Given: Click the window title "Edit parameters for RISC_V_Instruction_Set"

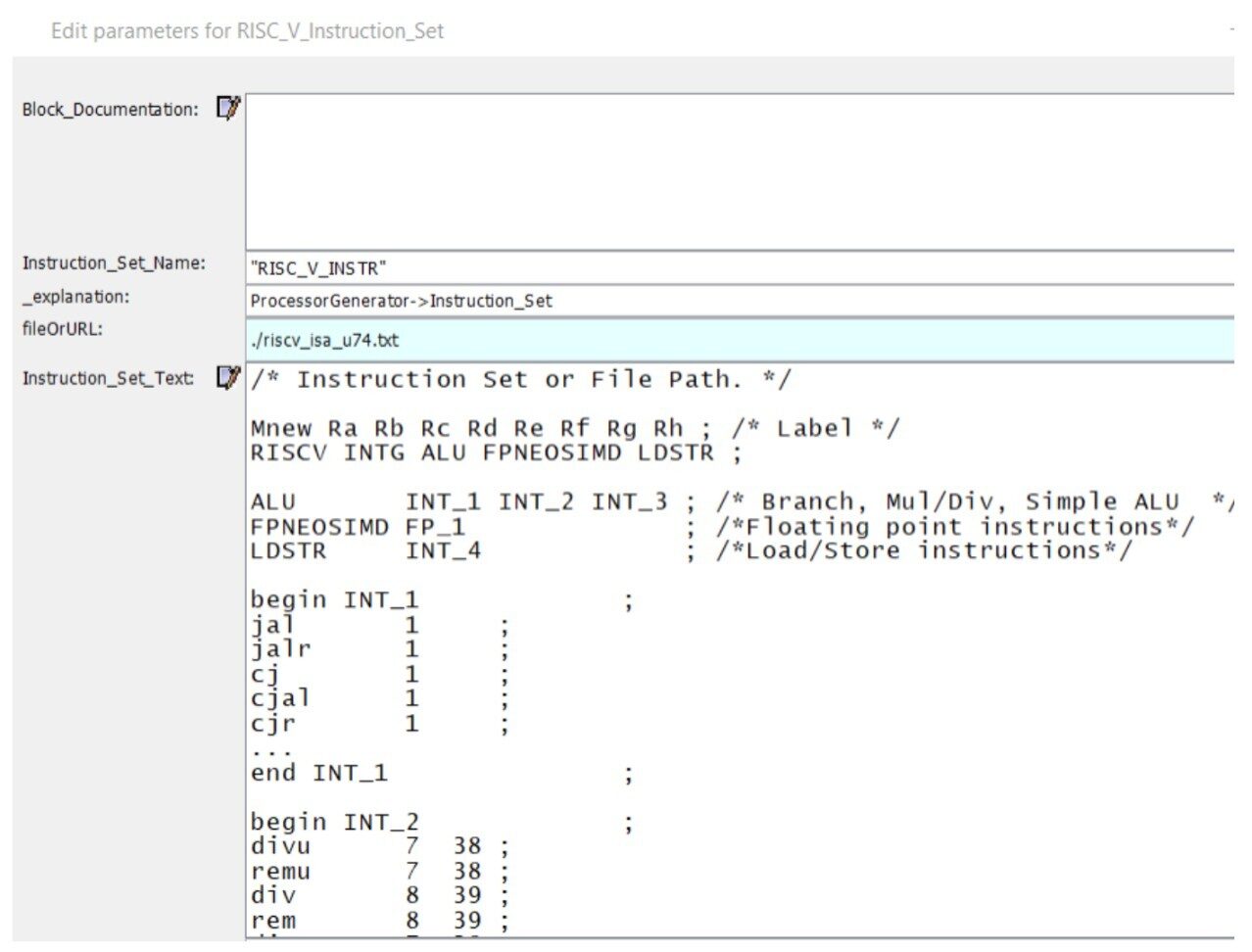Looking at the screenshot, I should 247,31.
